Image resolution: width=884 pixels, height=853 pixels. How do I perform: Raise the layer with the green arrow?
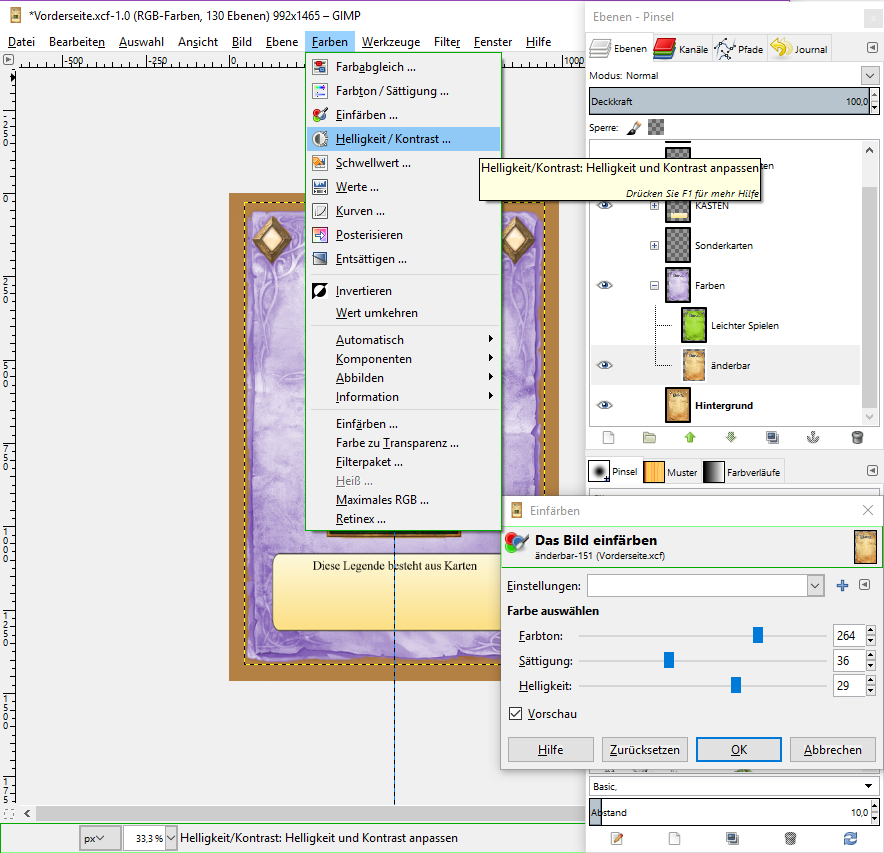pos(690,437)
